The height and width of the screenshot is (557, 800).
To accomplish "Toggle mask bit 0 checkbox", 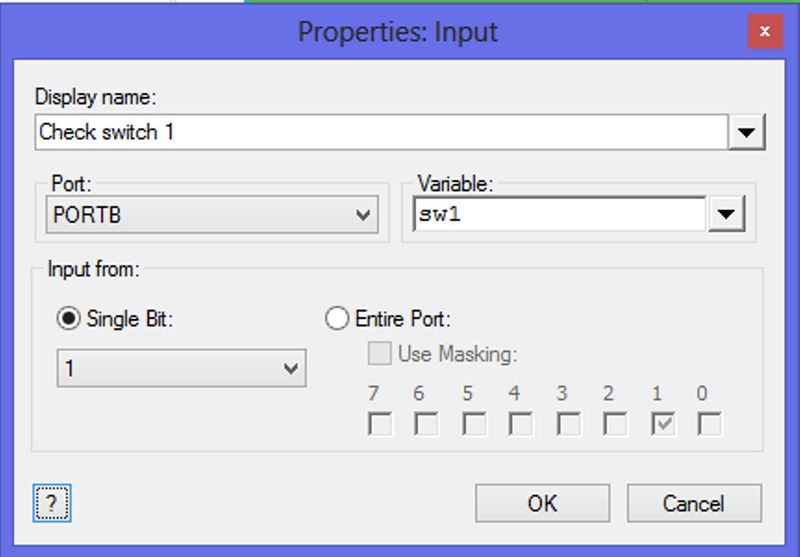I will pyautogui.click(x=710, y=424).
